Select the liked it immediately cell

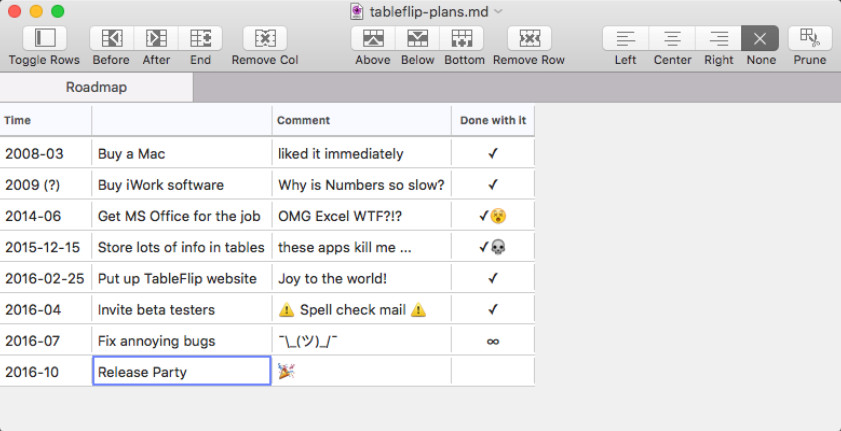click(362, 154)
